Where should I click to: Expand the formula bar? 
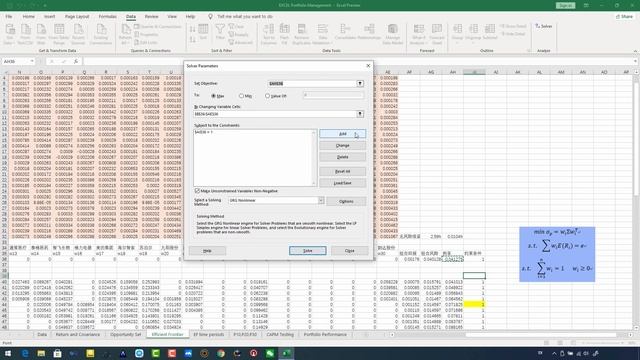636,61
